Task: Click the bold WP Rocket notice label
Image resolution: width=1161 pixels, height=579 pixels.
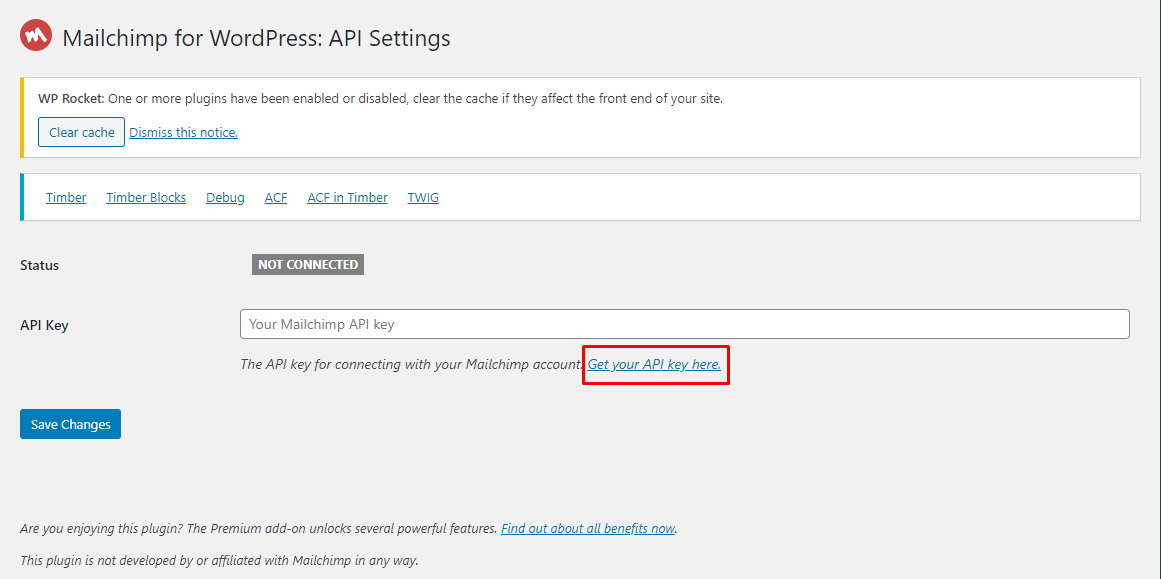Action: click(x=71, y=98)
